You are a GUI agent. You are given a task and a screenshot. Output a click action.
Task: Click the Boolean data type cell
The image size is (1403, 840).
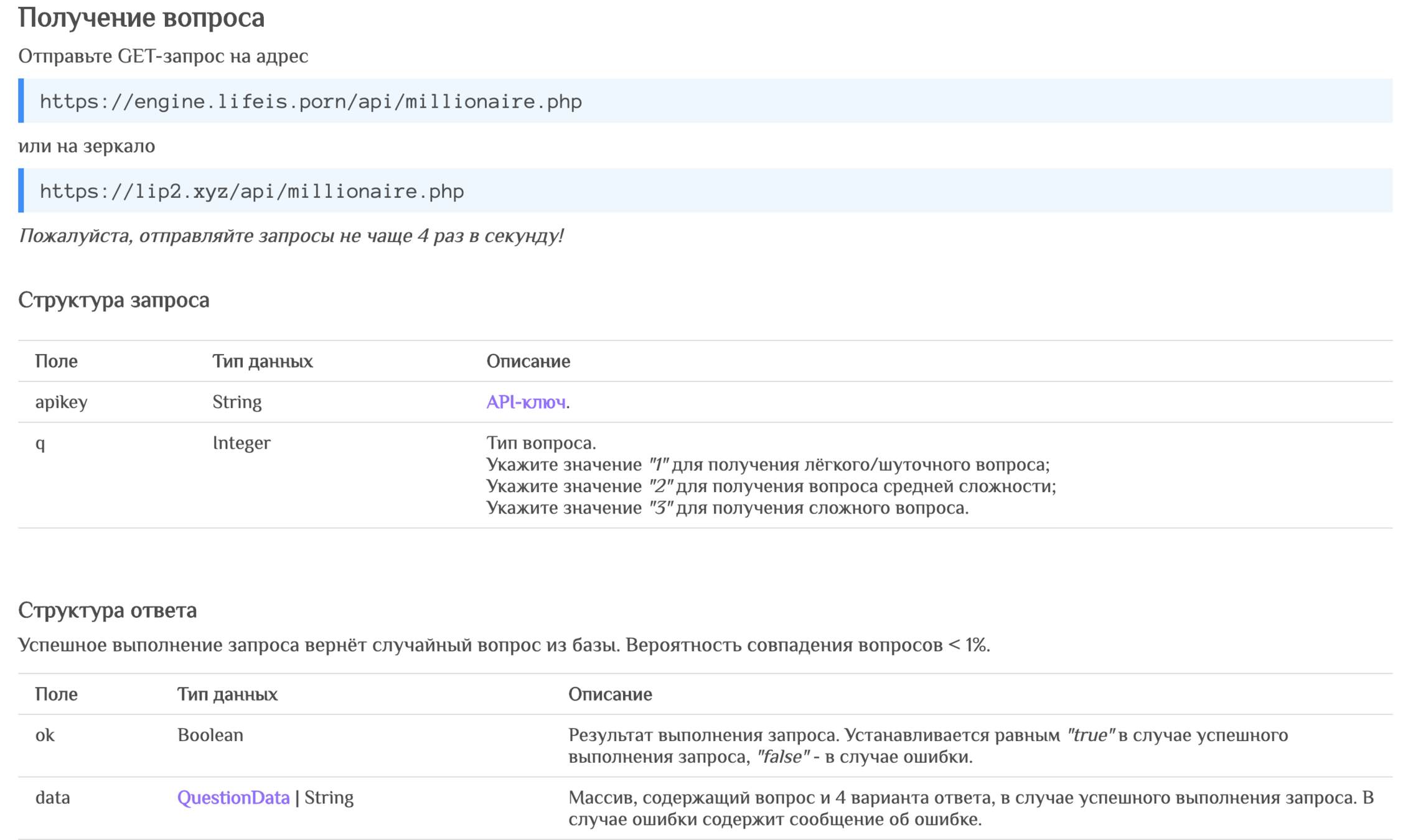tap(210, 735)
